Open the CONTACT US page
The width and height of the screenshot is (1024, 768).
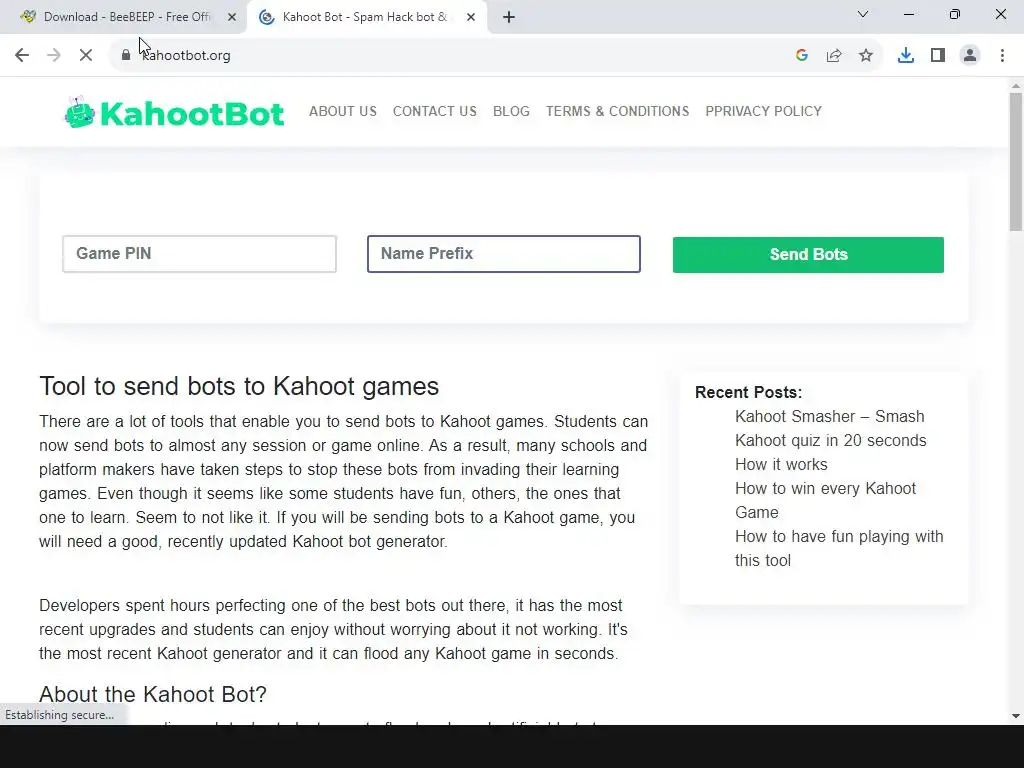(435, 111)
